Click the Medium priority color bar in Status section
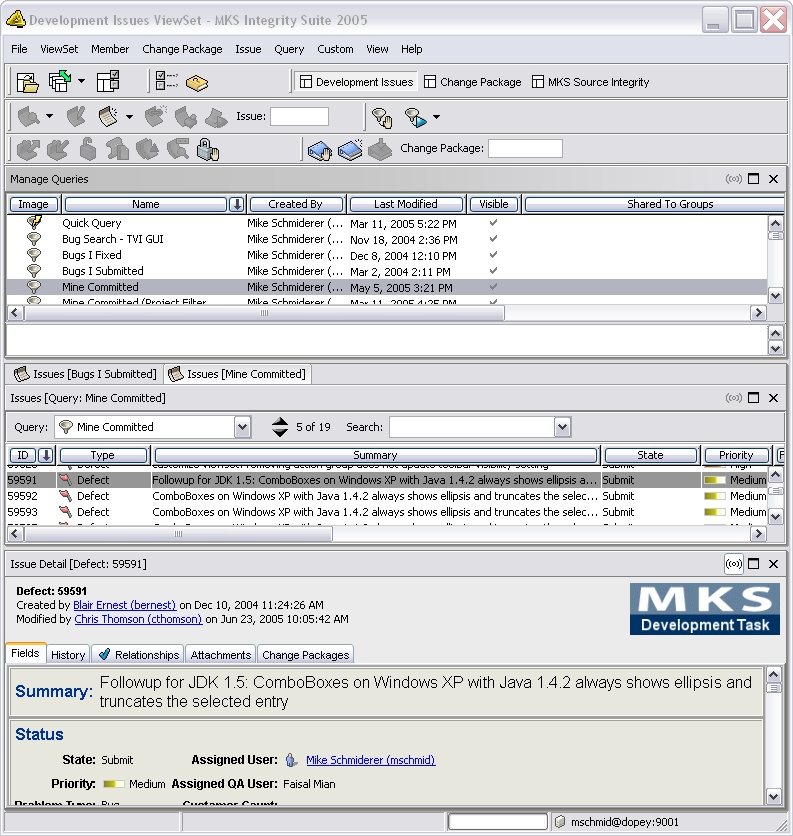The width and height of the screenshot is (793, 836). [114, 784]
